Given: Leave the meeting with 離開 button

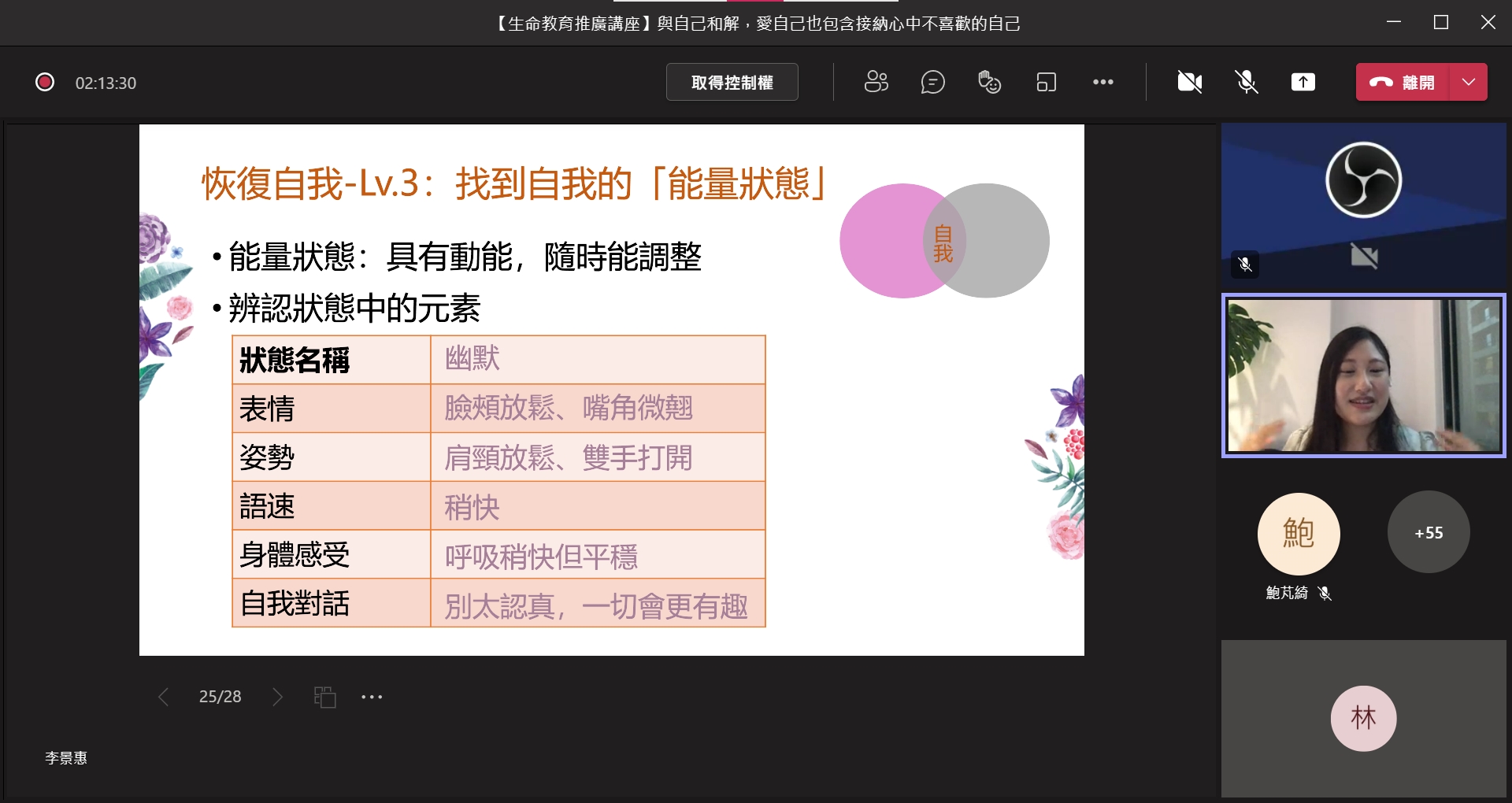Looking at the screenshot, I should click(1403, 82).
